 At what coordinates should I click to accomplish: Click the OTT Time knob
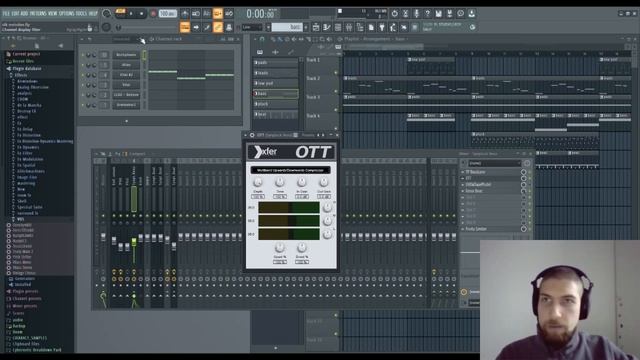[x=280, y=182]
